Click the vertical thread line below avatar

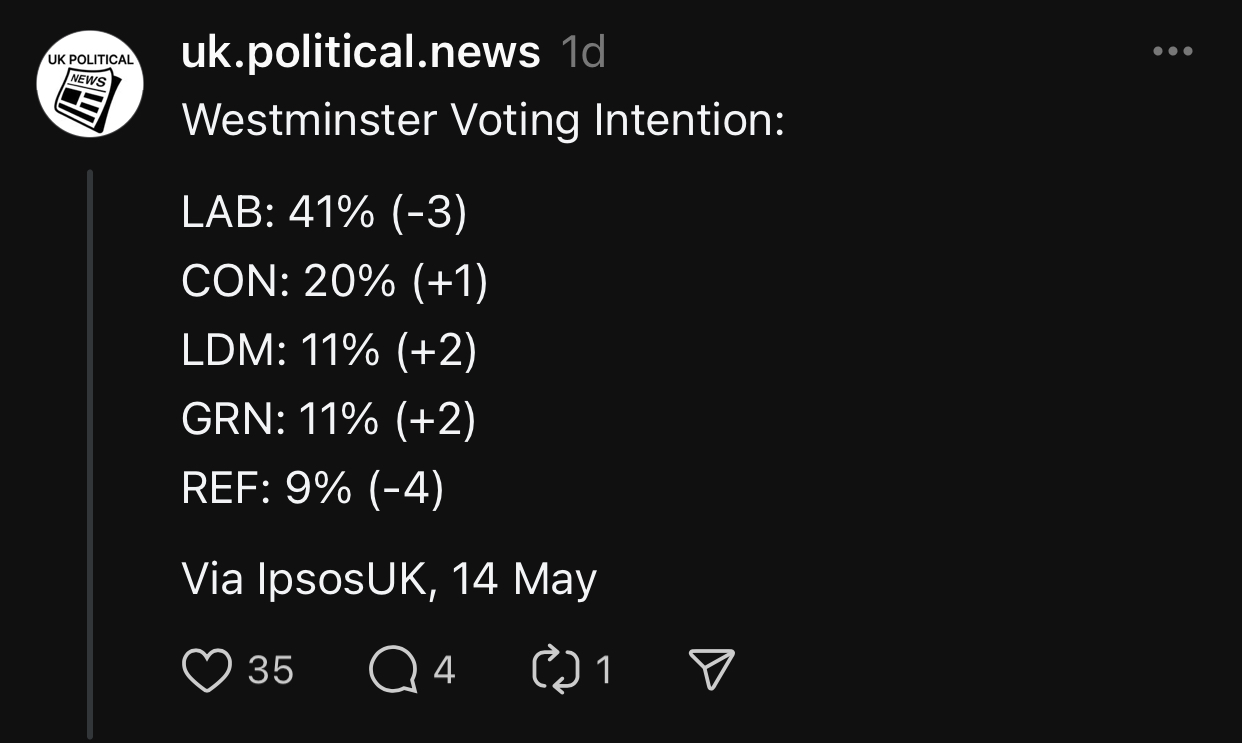[x=90, y=450]
